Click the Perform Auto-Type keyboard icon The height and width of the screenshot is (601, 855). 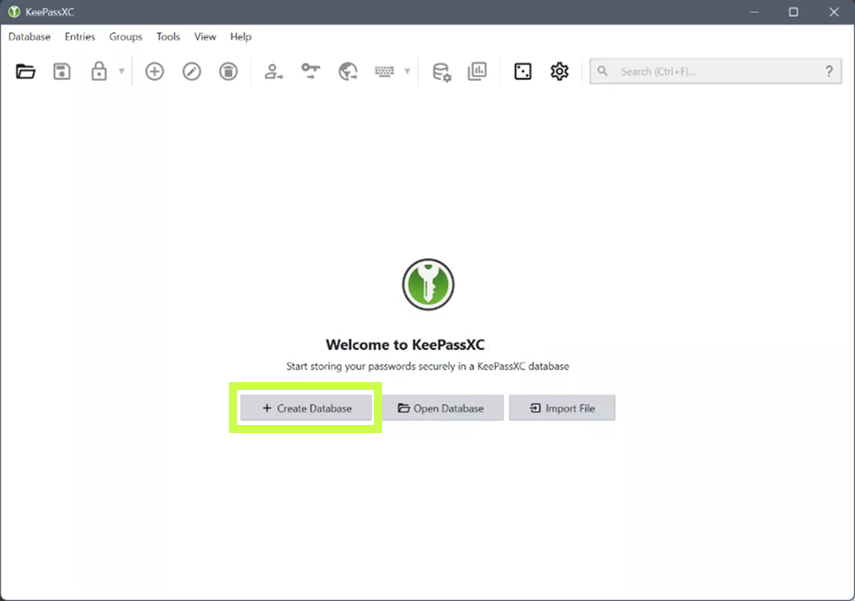point(384,71)
